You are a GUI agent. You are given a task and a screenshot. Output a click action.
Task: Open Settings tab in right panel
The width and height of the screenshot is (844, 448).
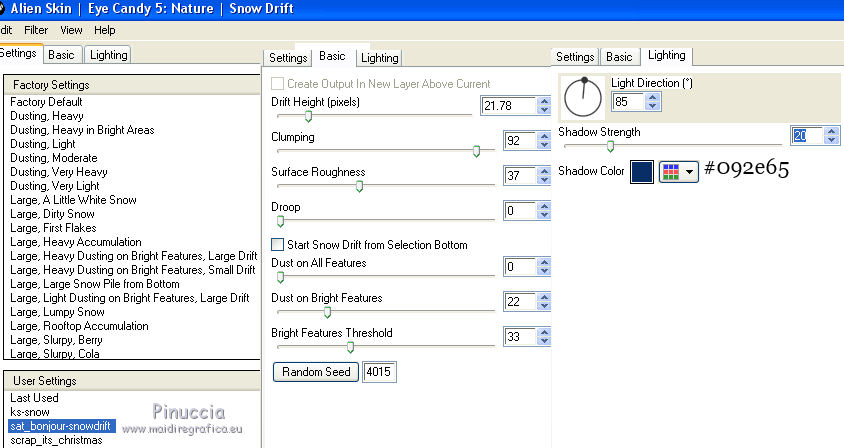click(x=575, y=57)
